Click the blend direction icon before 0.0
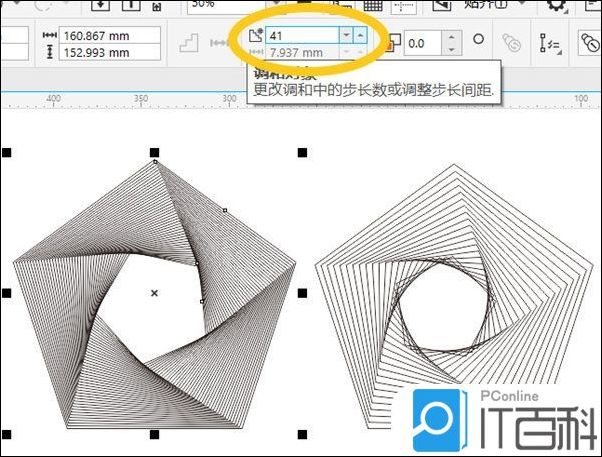Screen dimensions: 602x457 [x=394, y=42]
